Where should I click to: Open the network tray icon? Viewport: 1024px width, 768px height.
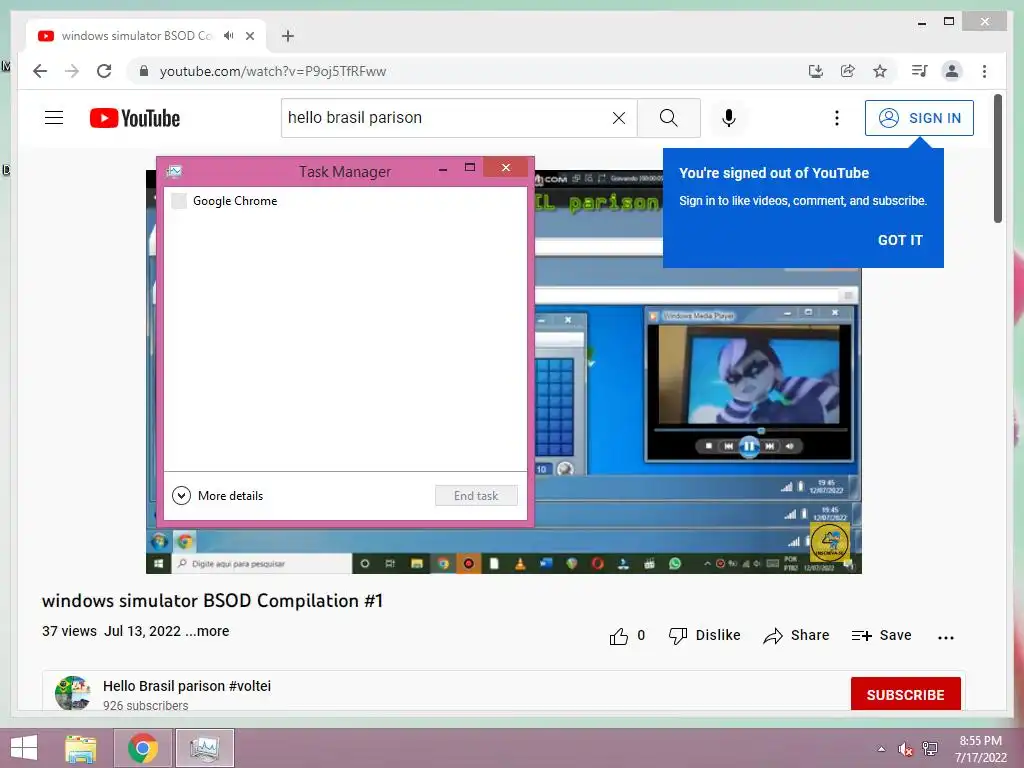930,748
